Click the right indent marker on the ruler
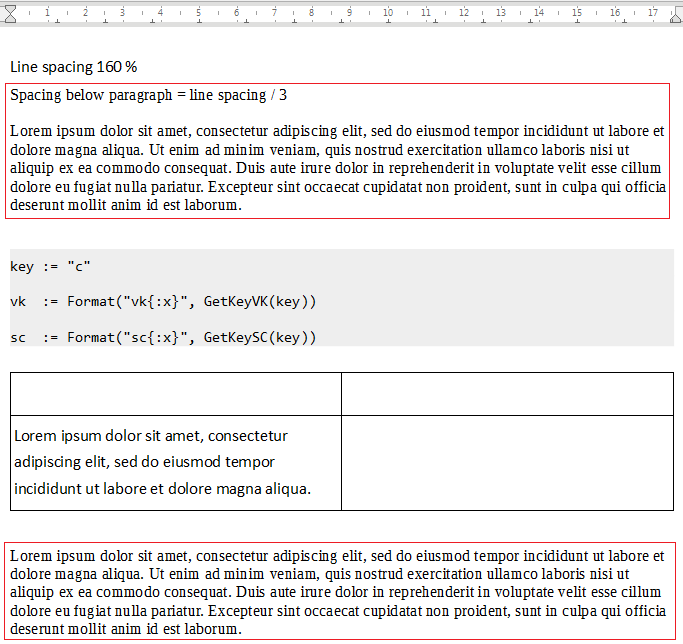 (x=676, y=17)
